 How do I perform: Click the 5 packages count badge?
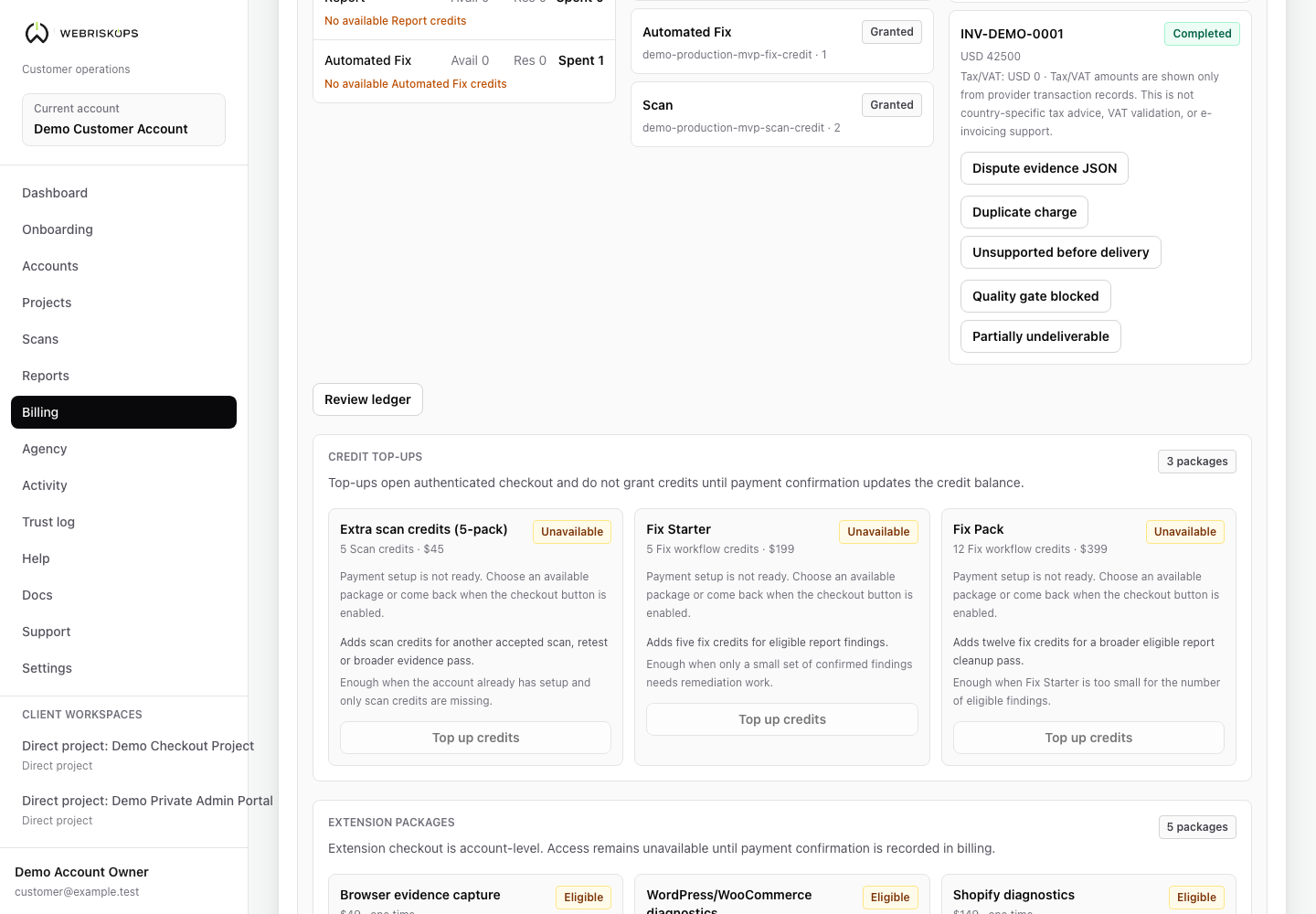point(1197,827)
